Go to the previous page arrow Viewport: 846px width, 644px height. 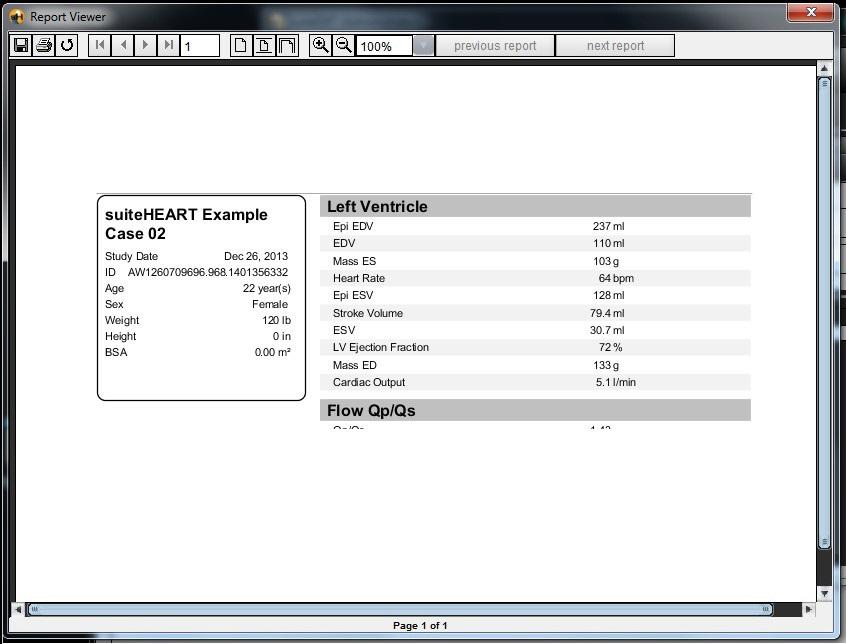tap(123, 45)
